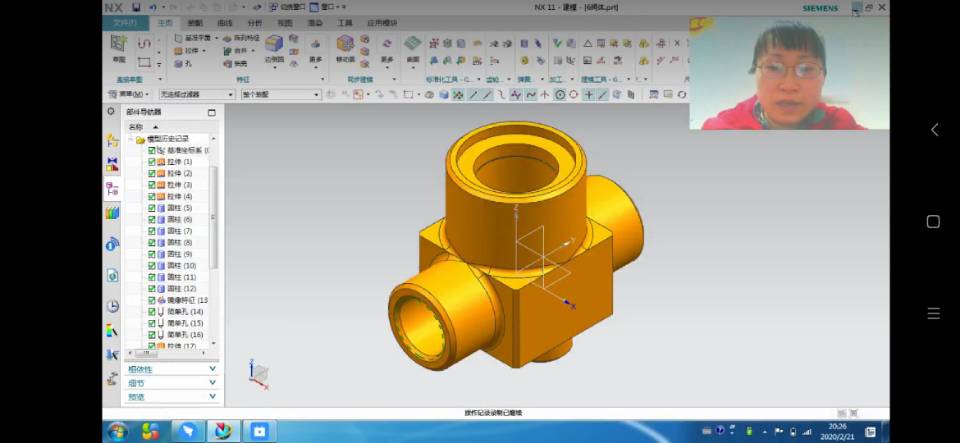
Task: Click the Save icon in title bar
Action: coord(136,7)
